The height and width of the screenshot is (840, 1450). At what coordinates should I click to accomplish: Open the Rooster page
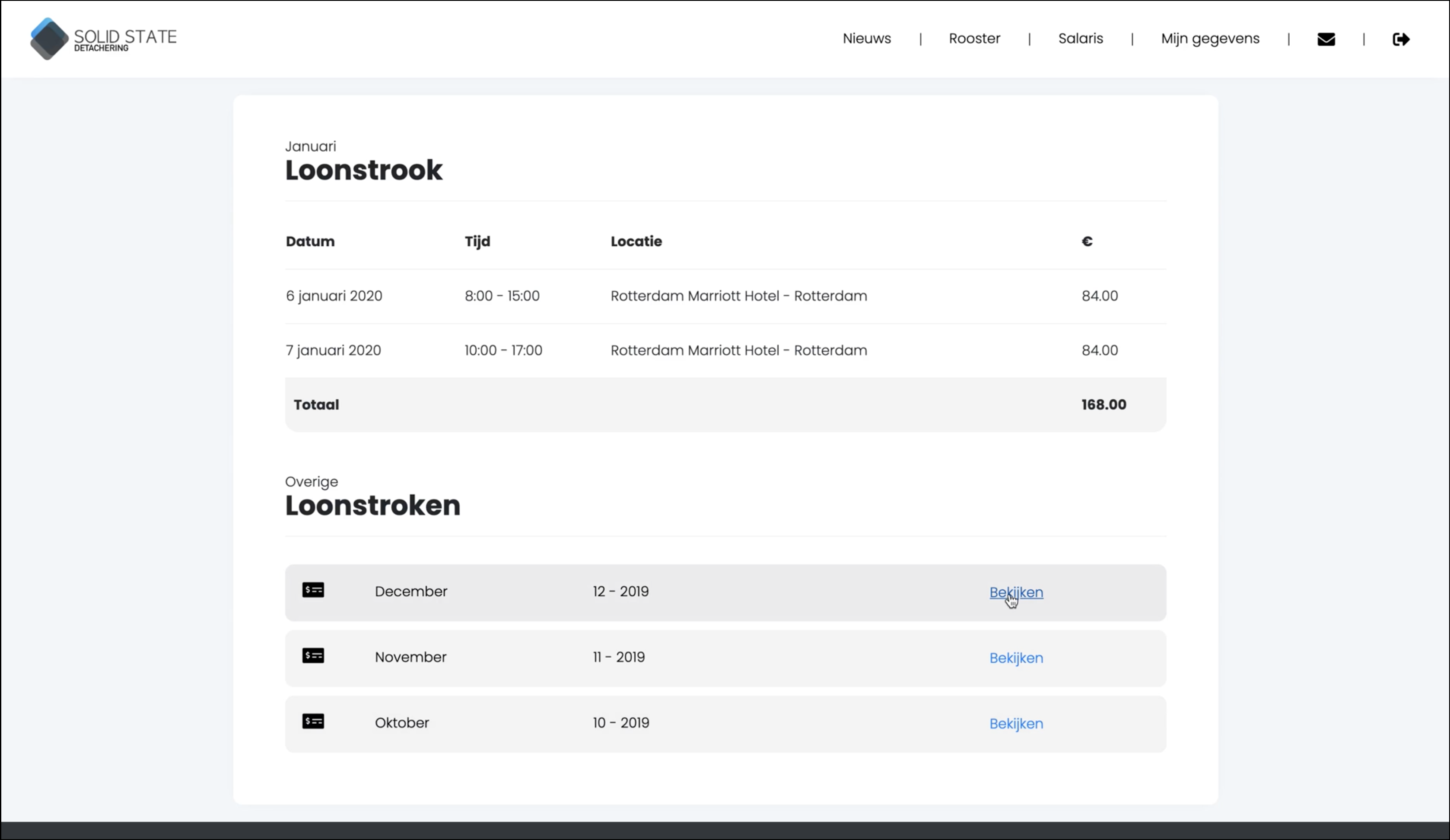974,38
